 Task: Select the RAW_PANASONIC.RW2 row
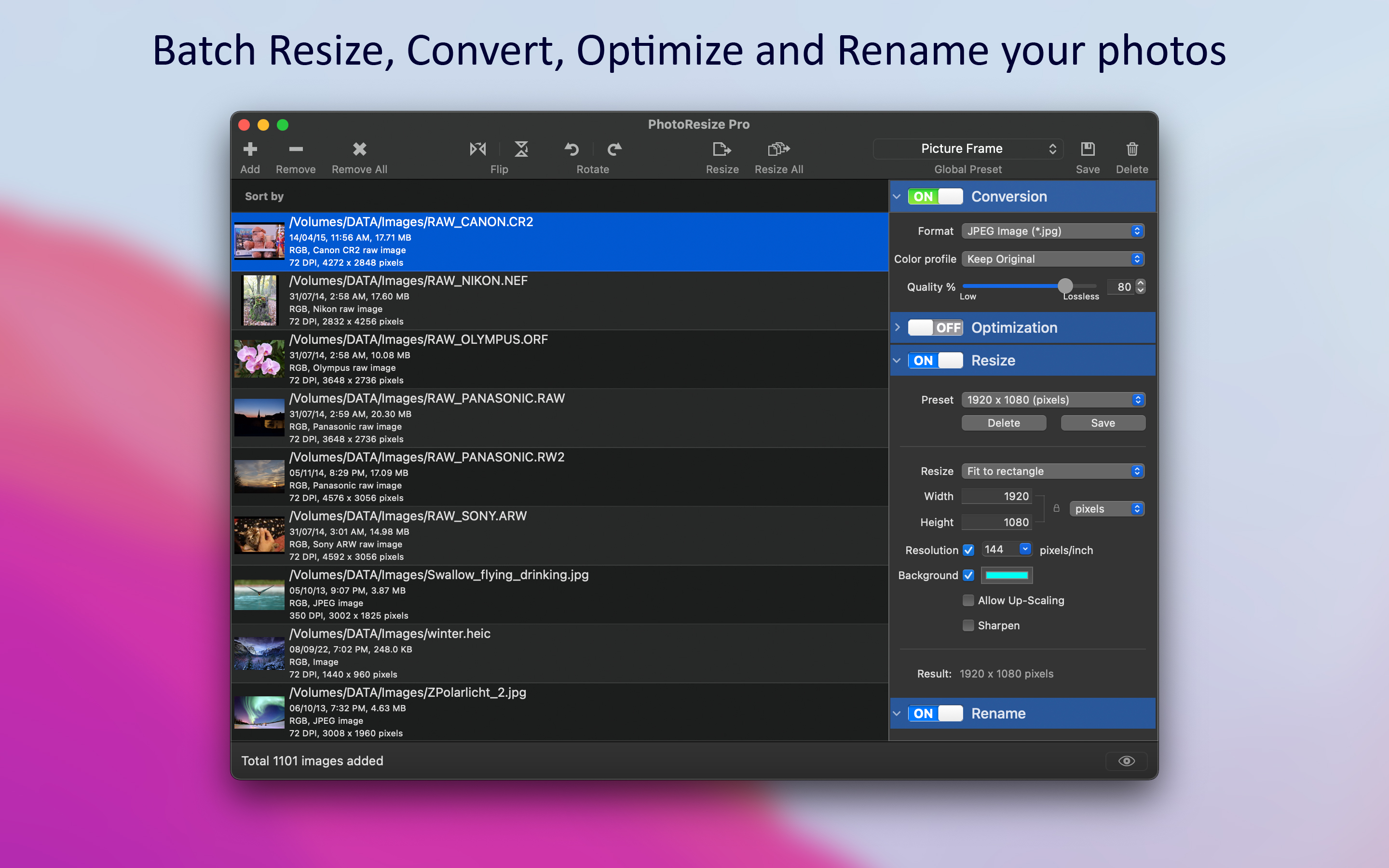559,477
